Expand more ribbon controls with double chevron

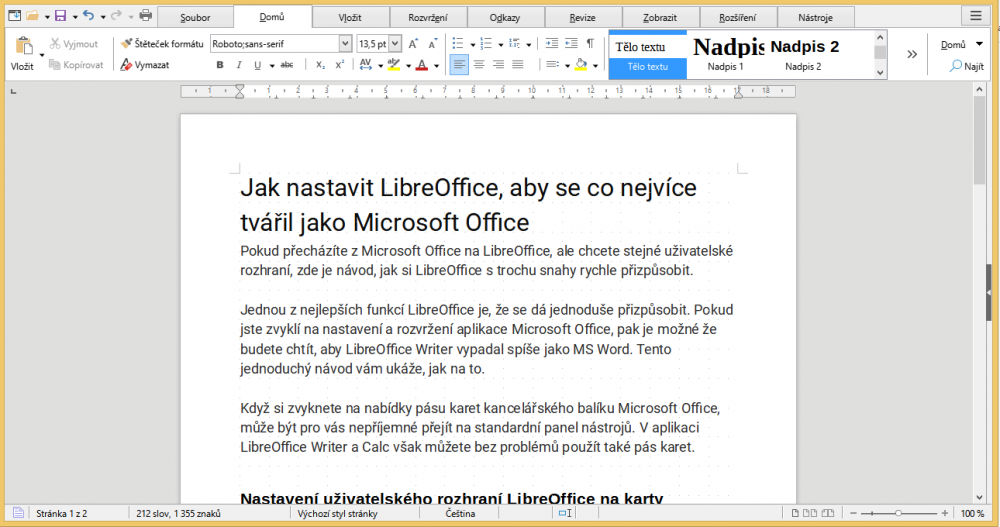click(912, 54)
